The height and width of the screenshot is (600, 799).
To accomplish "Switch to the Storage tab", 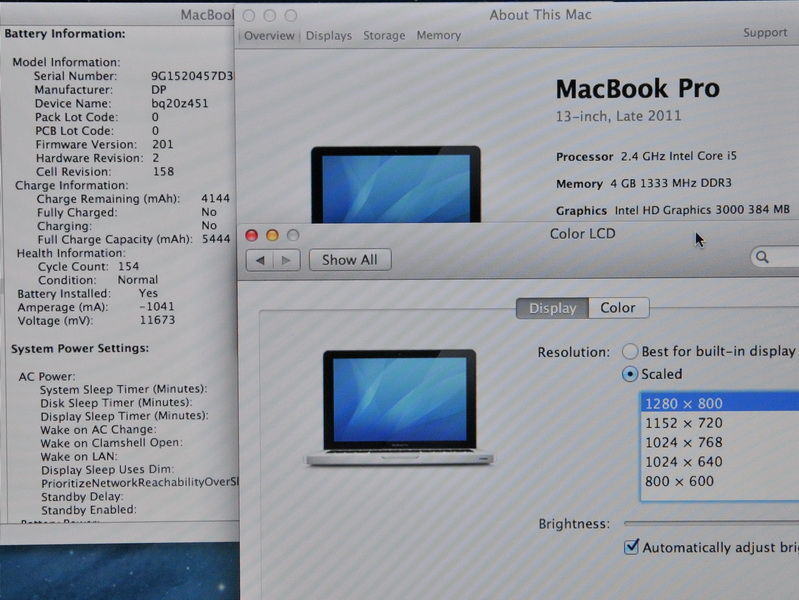I will tap(384, 36).
